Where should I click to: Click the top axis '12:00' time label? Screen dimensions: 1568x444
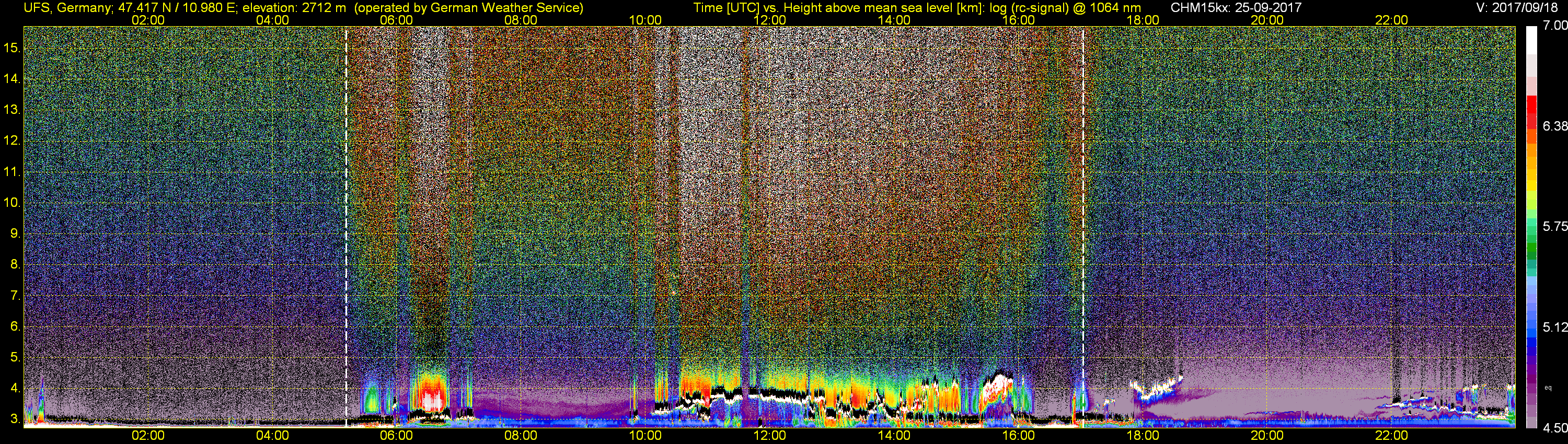(769, 20)
